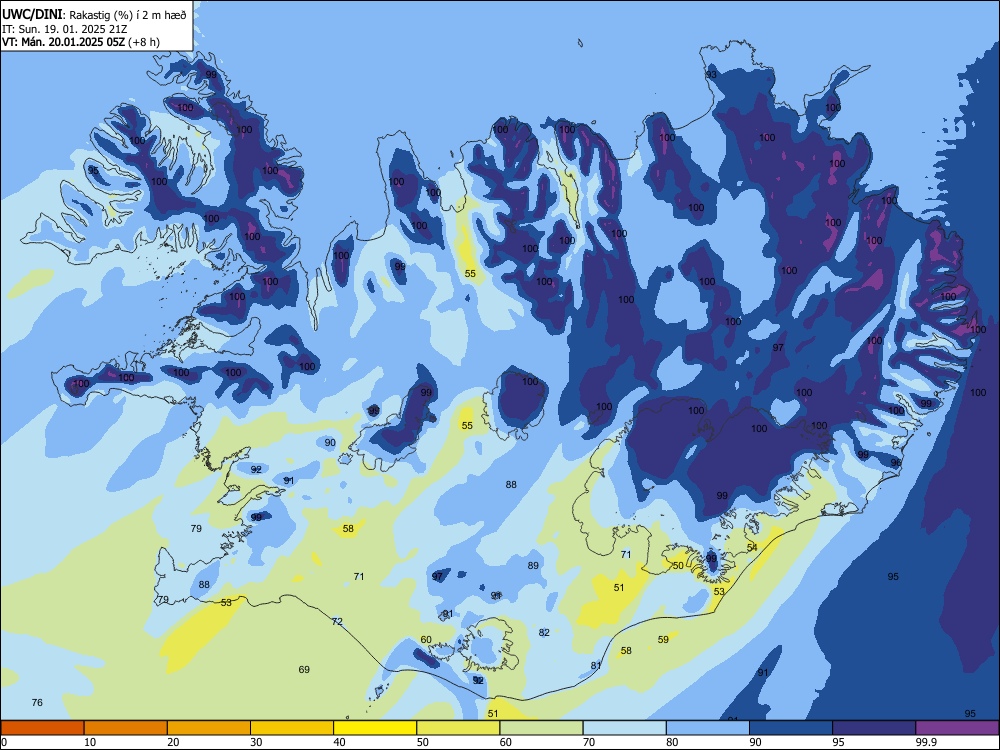Viewport: 1000px width, 750px height.
Task: Click the map value '76' over the sea
Action: click(x=37, y=702)
